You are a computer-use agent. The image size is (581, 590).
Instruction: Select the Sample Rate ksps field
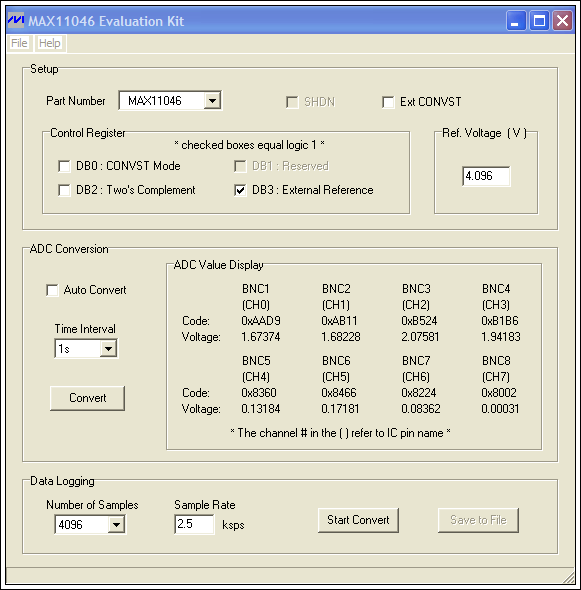195,524
